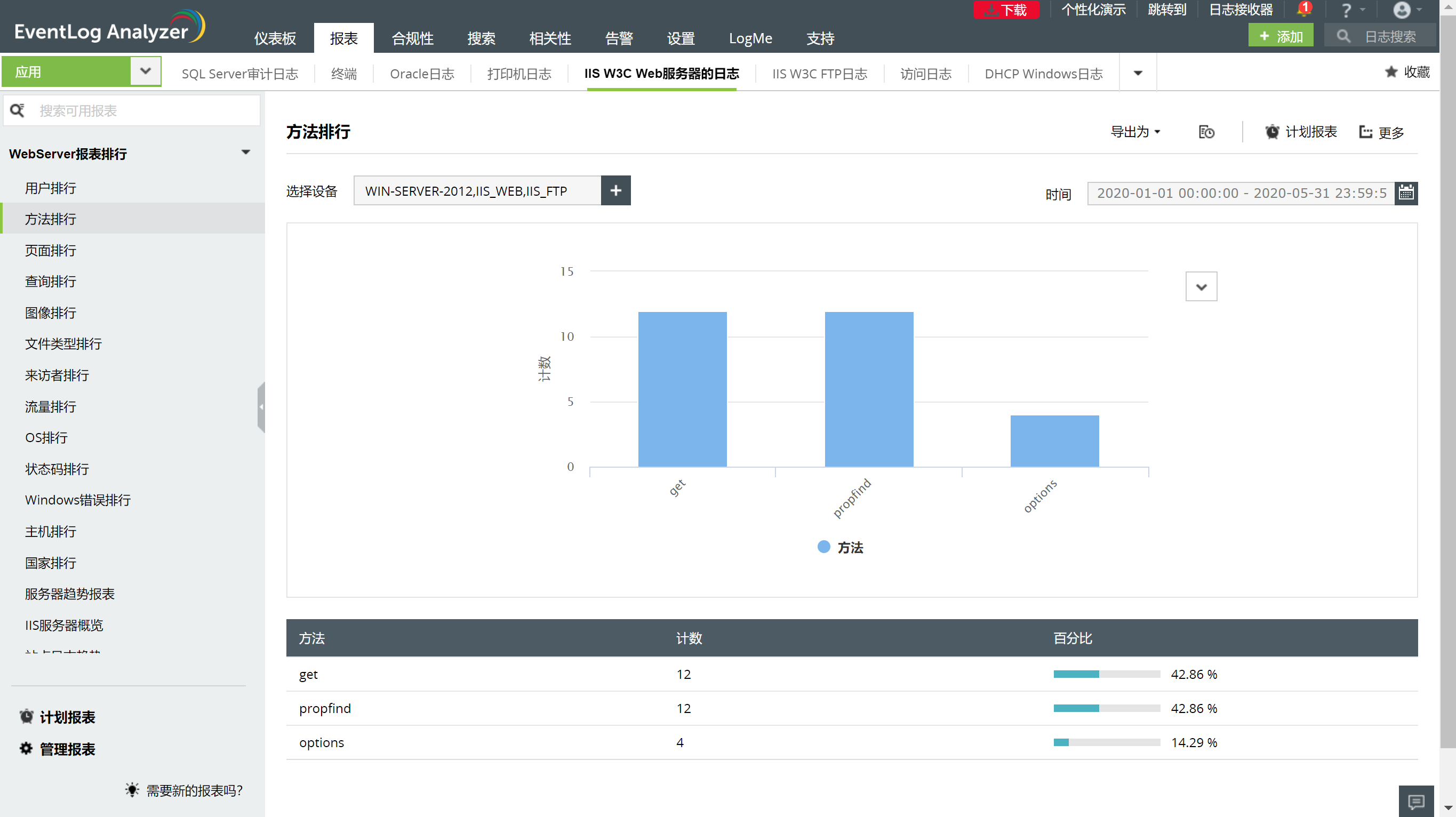Expand the 应用 category dropdown
The height and width of the screenshot is (817, 1456).
click(x=145, y=72)
